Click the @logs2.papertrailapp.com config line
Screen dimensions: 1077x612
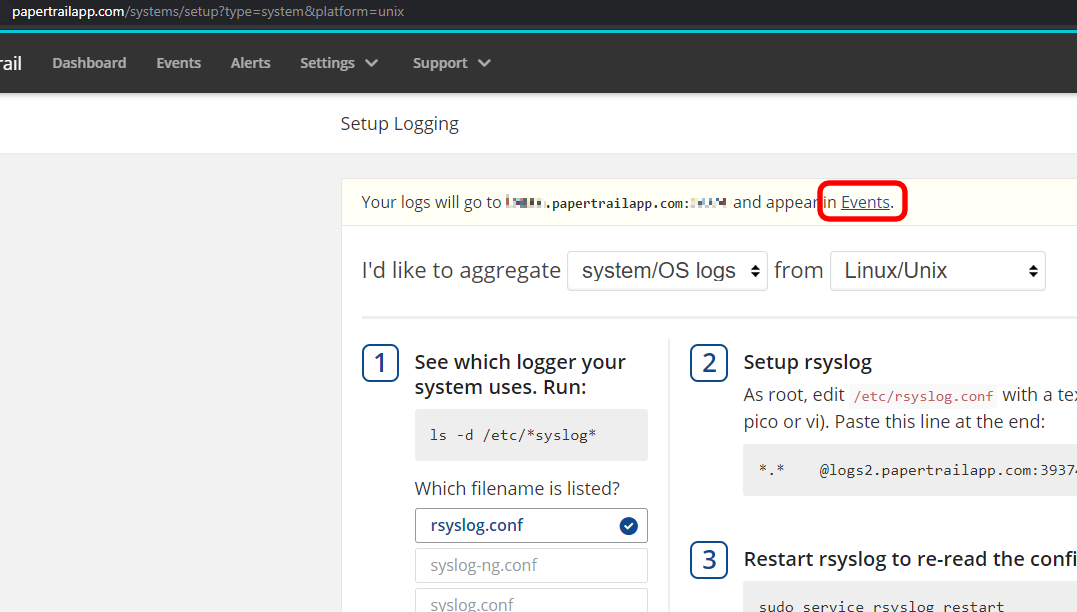(910, 470)
